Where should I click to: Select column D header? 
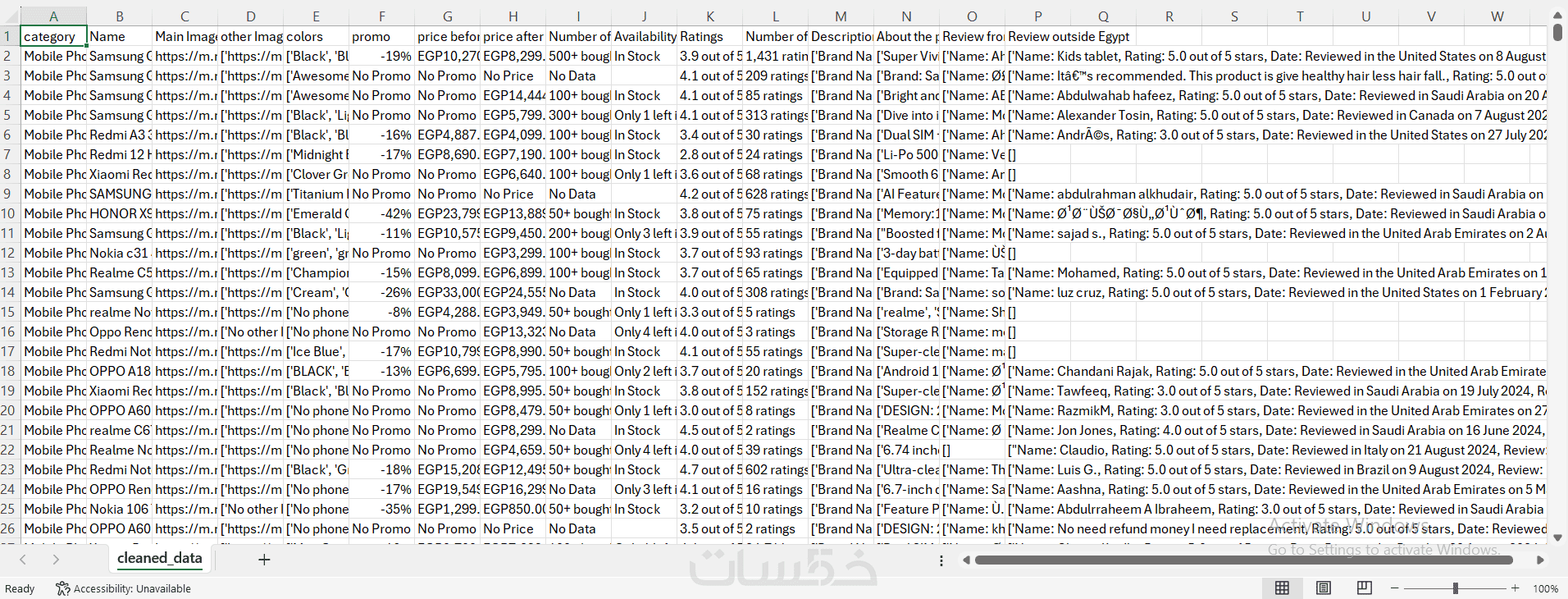click(x=250, y=16)
